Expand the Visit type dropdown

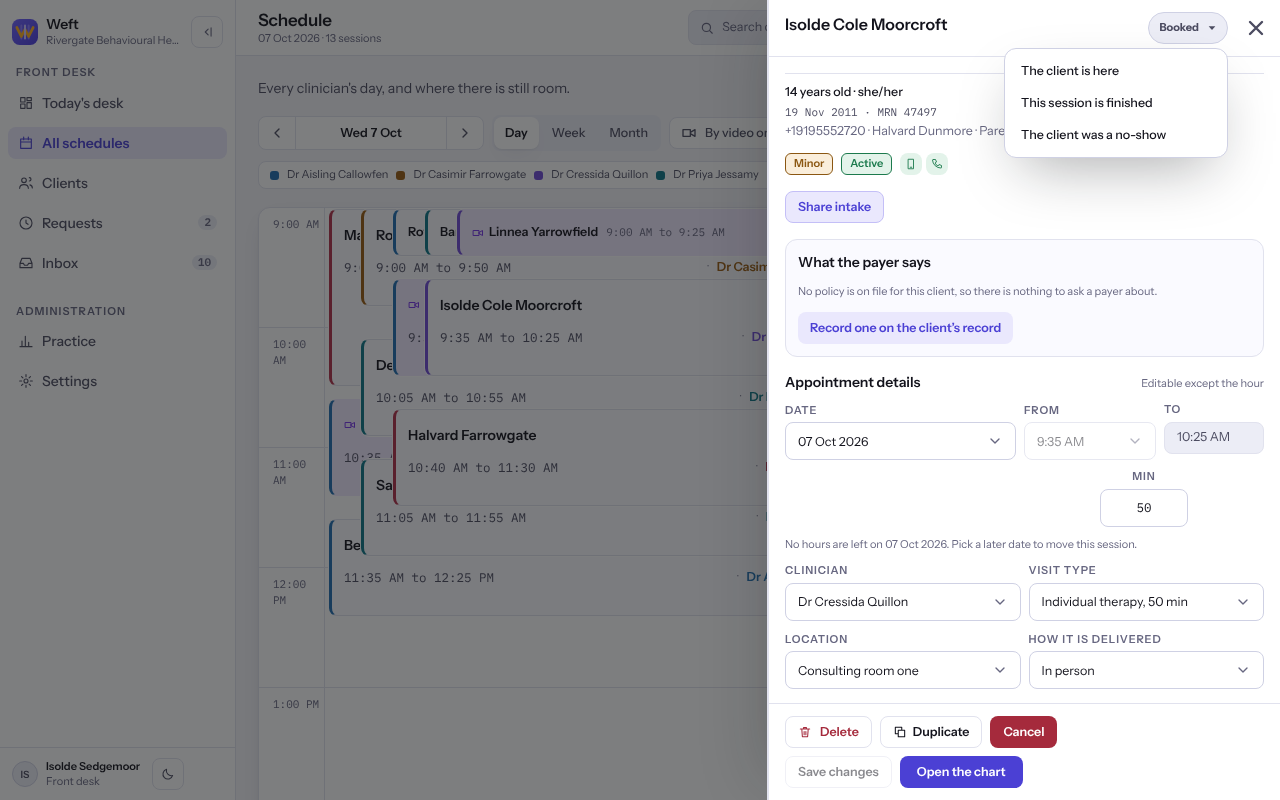pos(1146,602)
